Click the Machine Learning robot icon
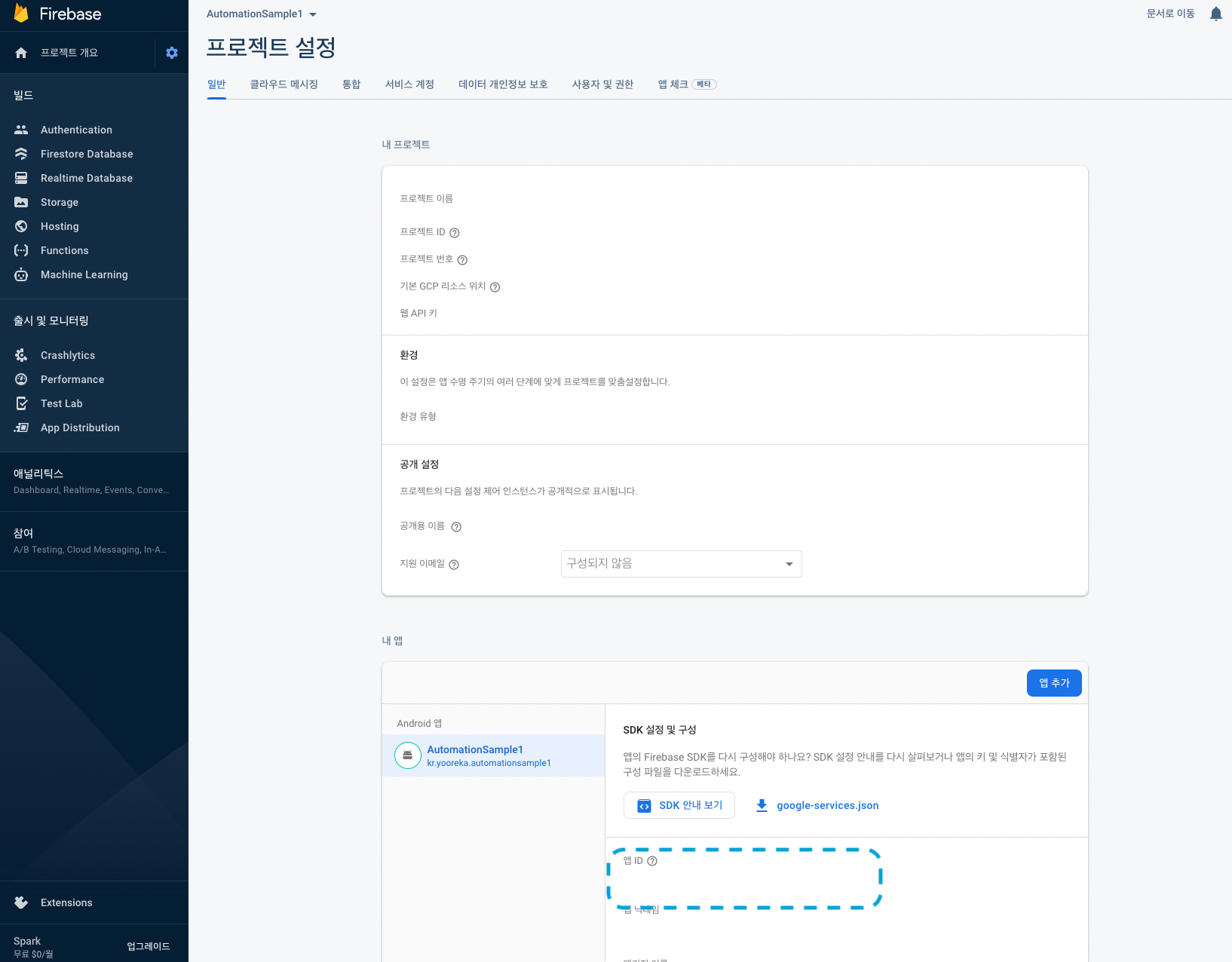Viewport: 1232px width, 962px height. (x=21, y=274)
